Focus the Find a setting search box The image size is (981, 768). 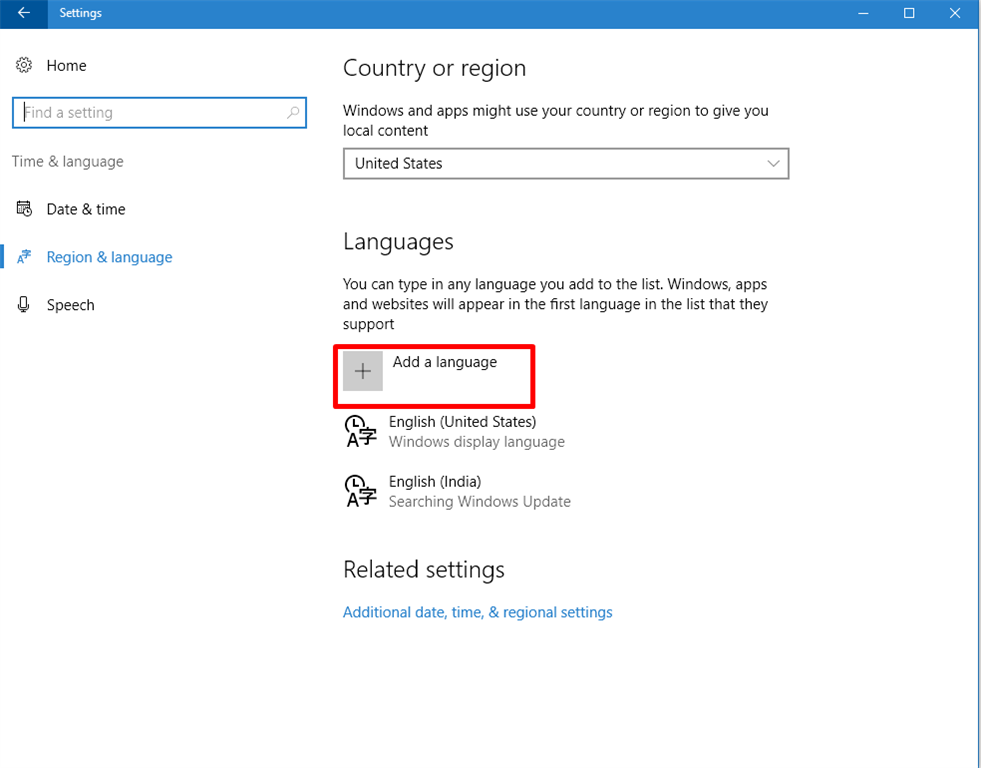pyautogui.click(x=159, y=113)
